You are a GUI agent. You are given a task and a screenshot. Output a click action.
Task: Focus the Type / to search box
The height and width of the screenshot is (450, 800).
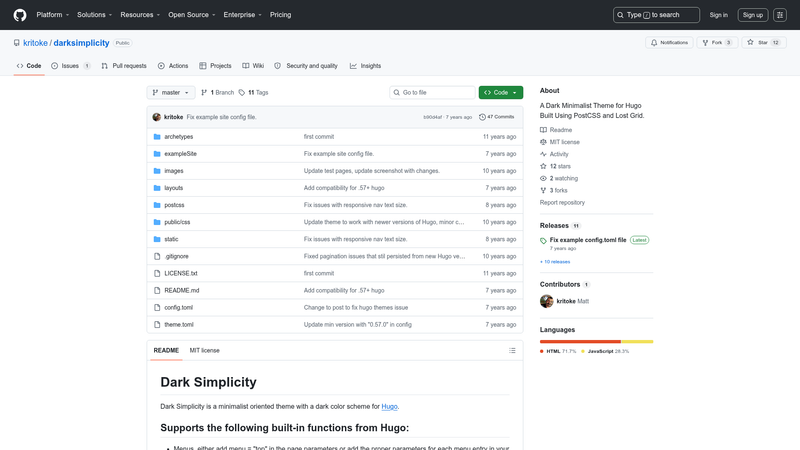click(x=656, y=15)
